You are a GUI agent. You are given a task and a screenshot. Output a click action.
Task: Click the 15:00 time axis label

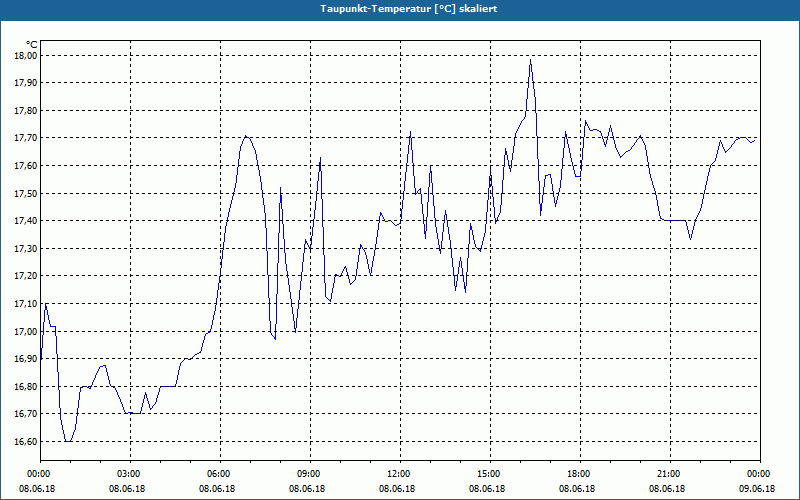(490, 474)
